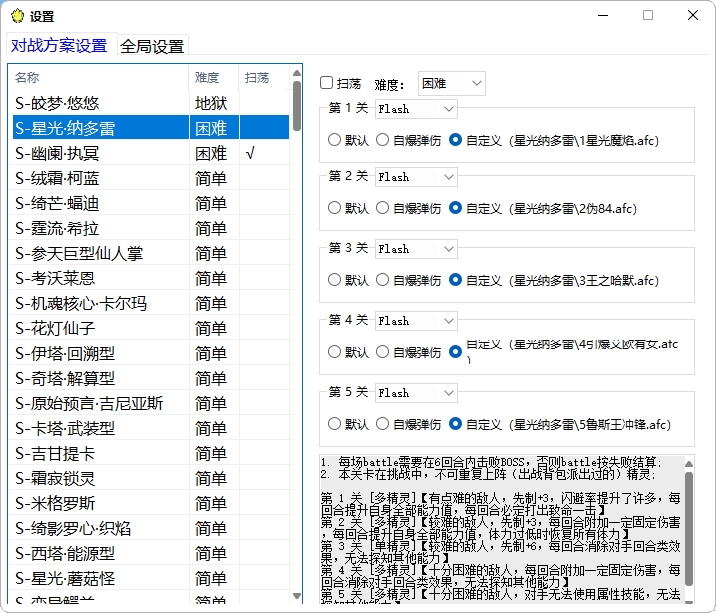The height and width of the screenshot is (613, 716).
Task: Enable the 扫荡 checkbox
Action: pos(327,83)
